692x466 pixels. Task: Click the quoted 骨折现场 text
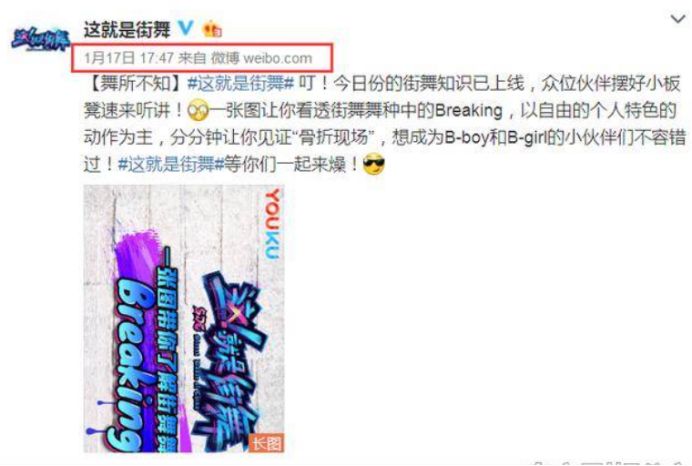tap(338, 138)
